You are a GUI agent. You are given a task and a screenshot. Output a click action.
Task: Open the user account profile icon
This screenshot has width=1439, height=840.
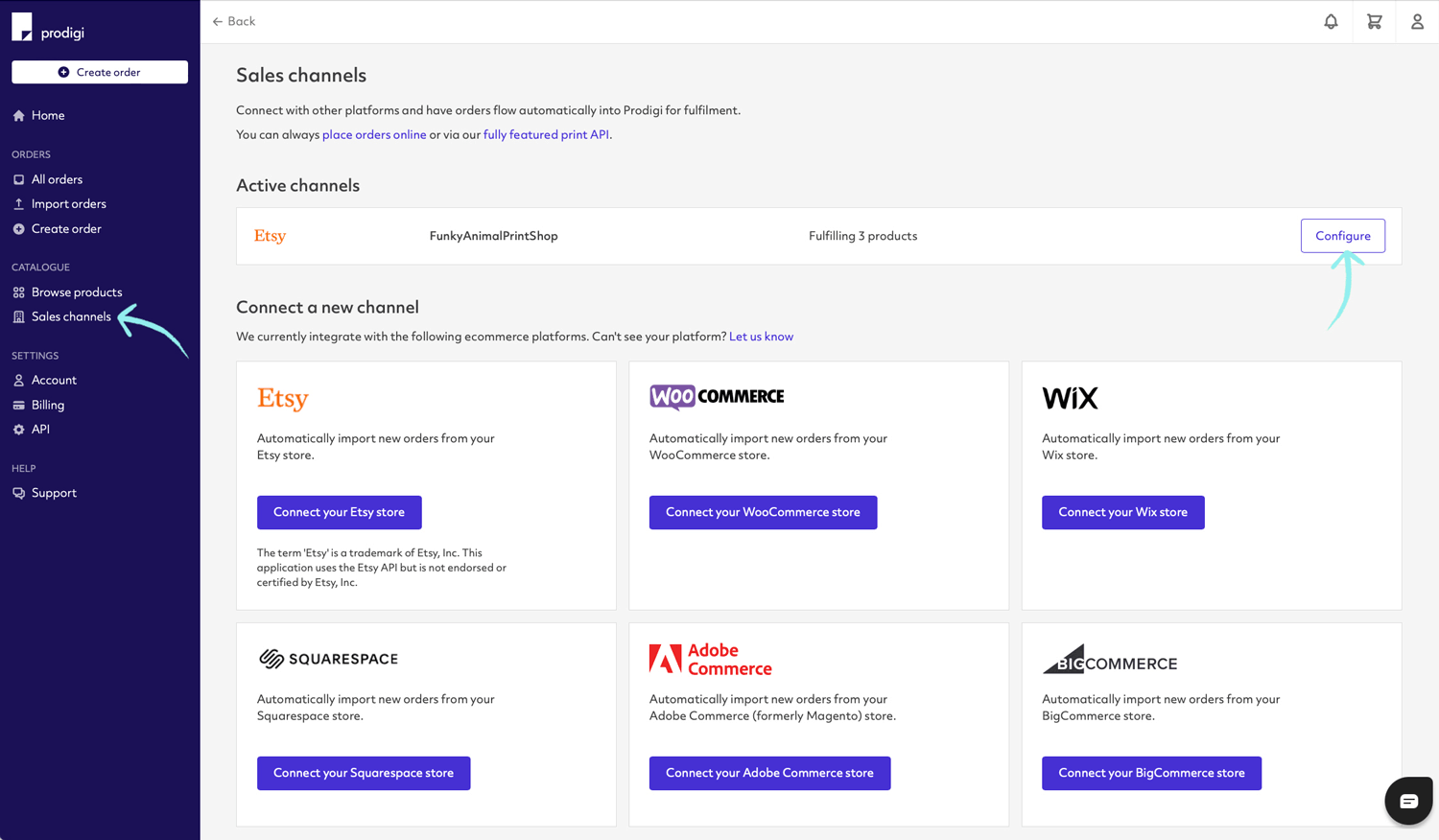(x=1417, y=21)
